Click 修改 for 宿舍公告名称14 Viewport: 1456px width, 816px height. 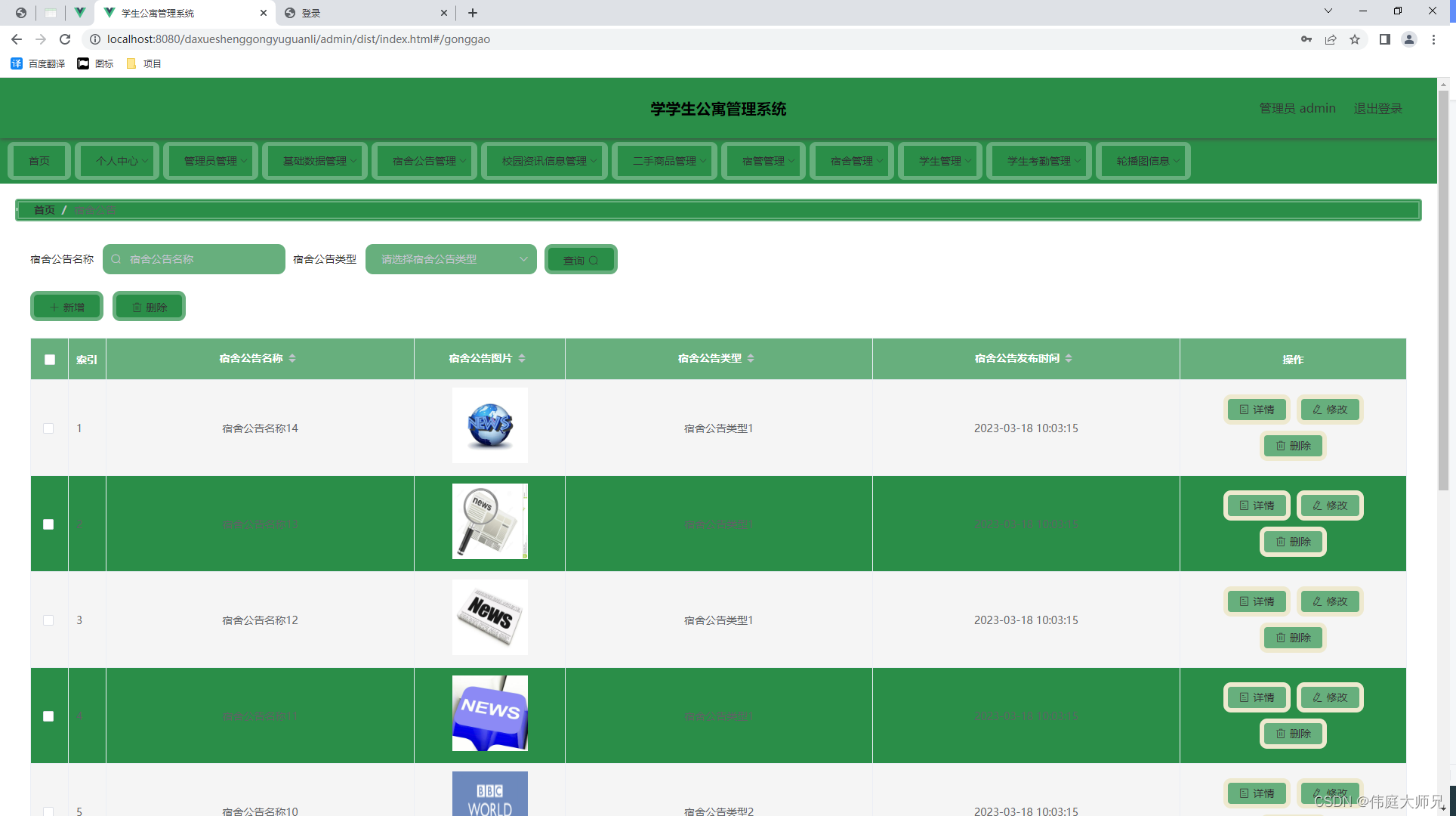click(x=1330, y=410)
